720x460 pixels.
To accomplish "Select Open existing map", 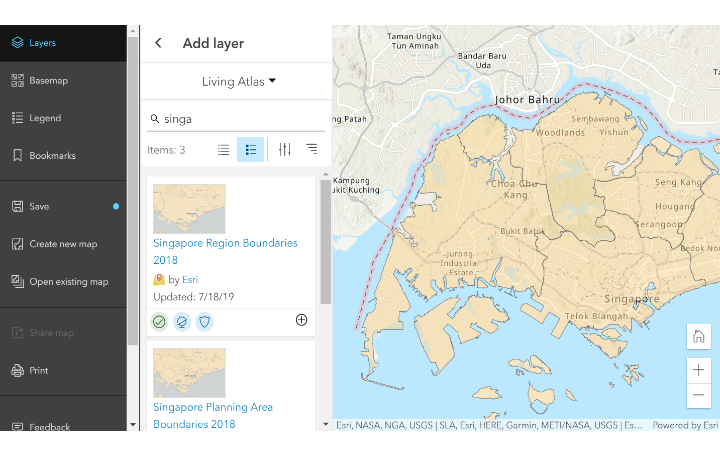I will click(x=63, y=282).
